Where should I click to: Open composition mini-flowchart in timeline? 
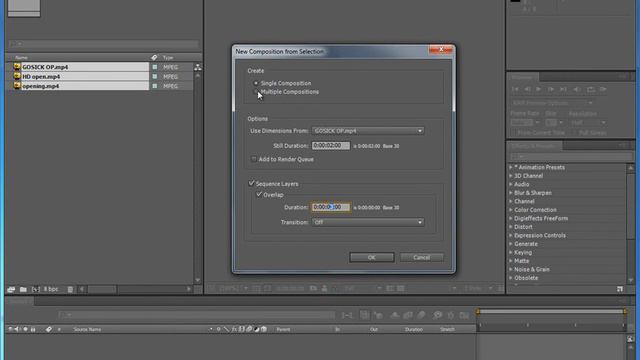coord(347,315)
